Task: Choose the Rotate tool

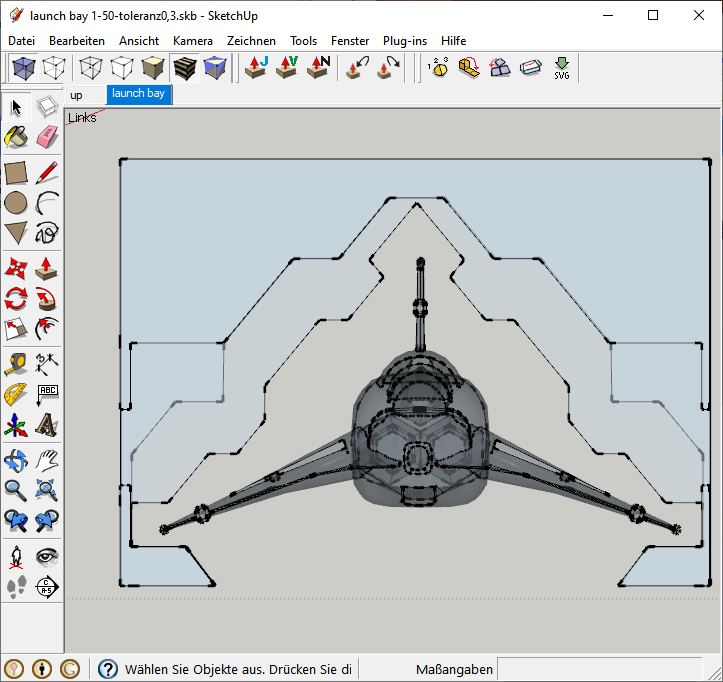Action: pyautogui.click(x=16, y=298)
